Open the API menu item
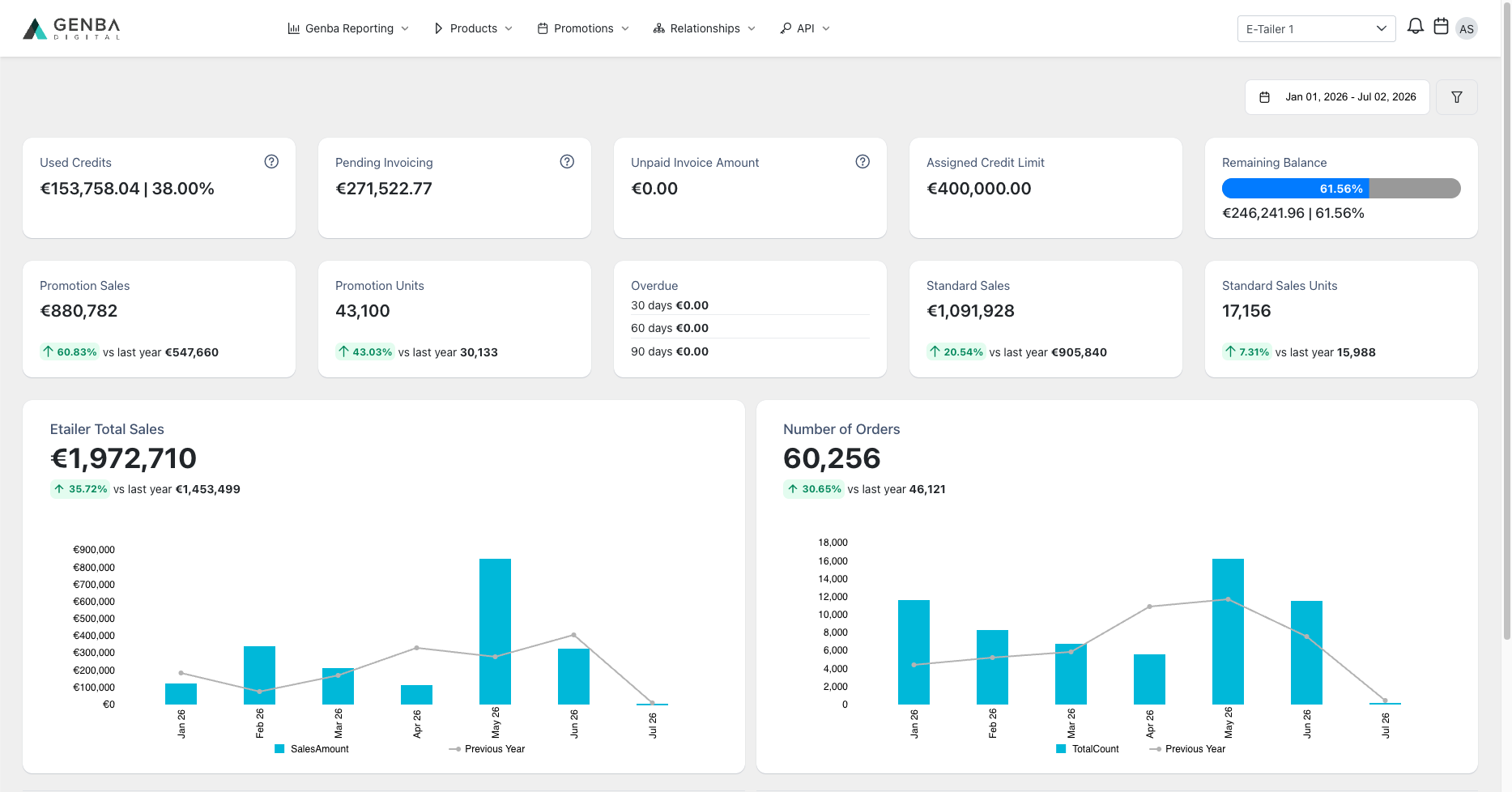This screenshot has width=1512, height=792. 805,28
